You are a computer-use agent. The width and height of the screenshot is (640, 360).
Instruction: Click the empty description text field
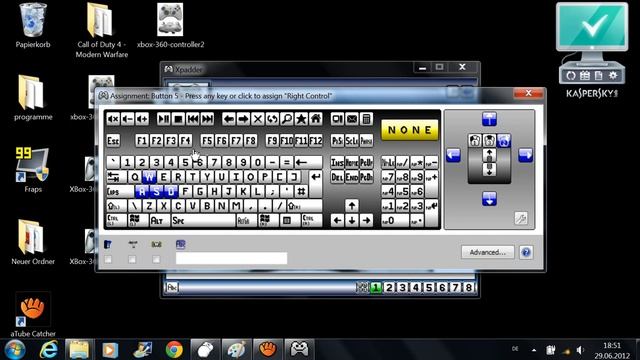pyautogui.click(x=231, y=258)
